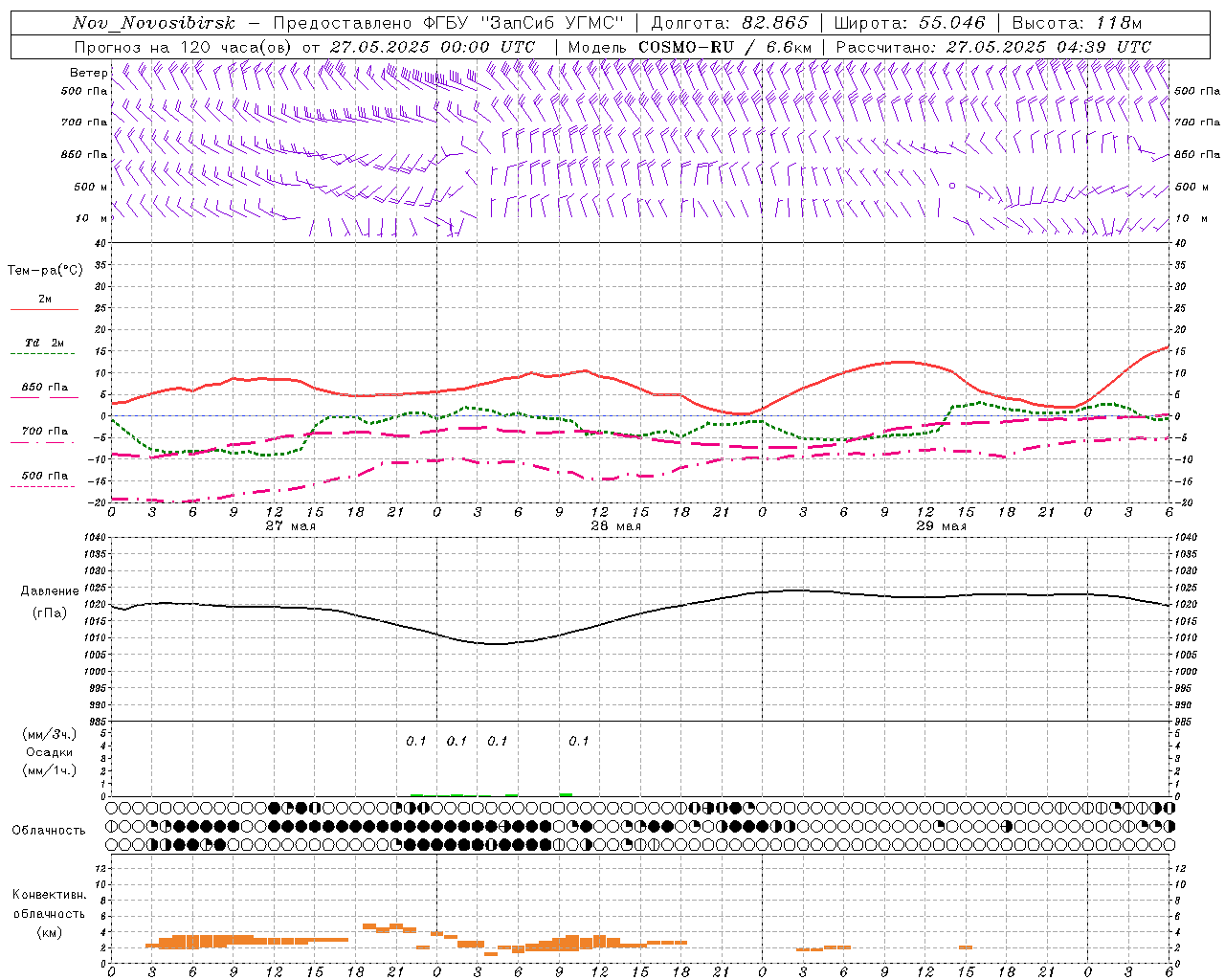Select the (мм/3ч.) precipitation unit label
The height and width of the screenshot is (980, 1225).
point(49,734)
